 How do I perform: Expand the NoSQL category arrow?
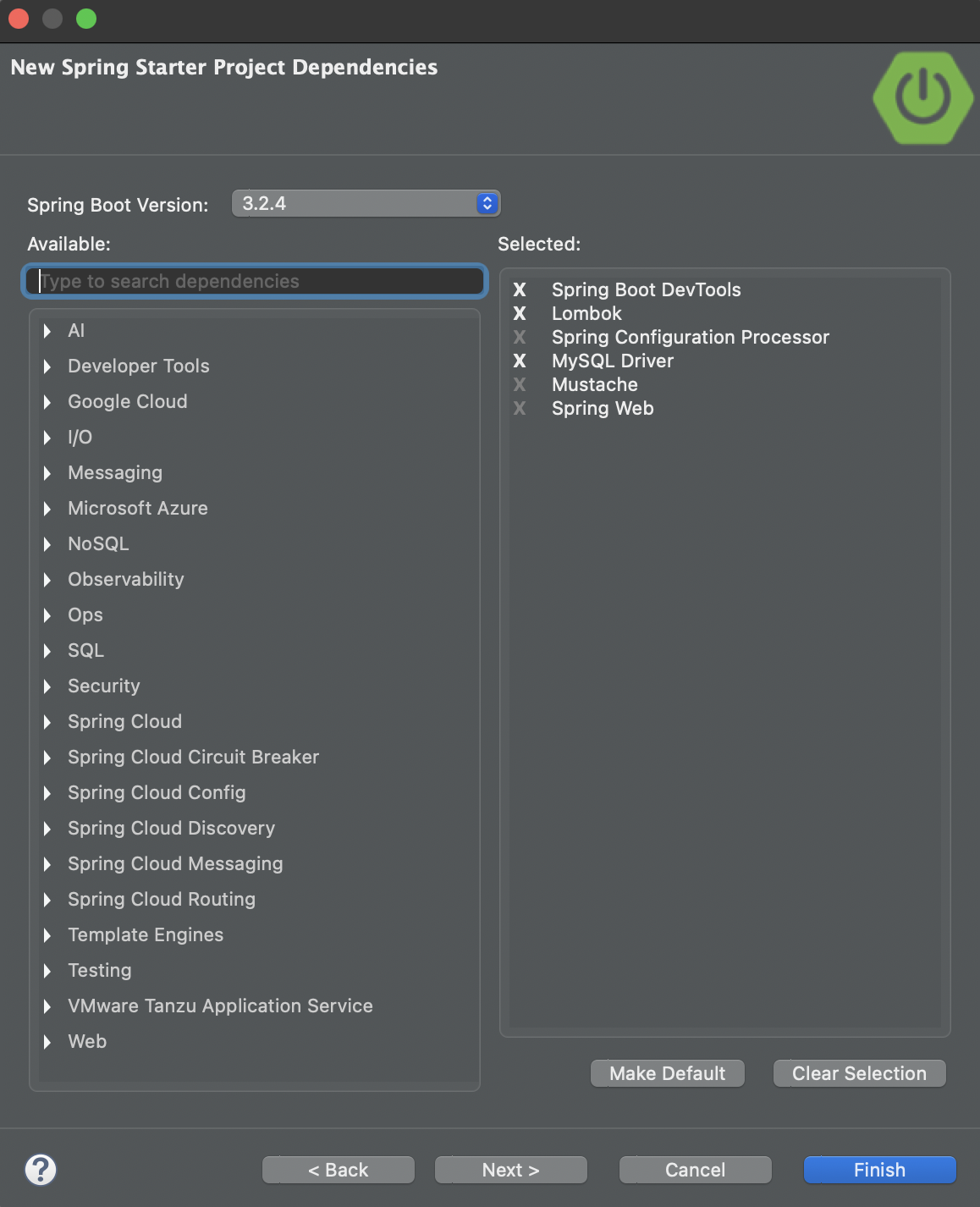[x=47, y=544]
